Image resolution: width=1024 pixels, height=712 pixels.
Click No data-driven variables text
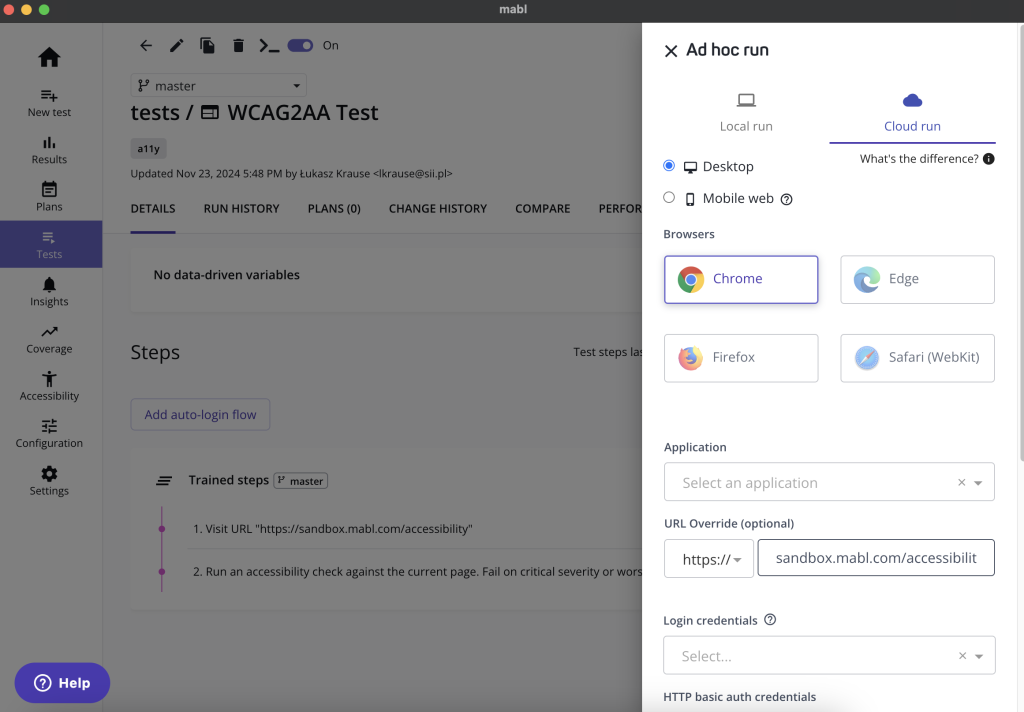pos(227,275)
